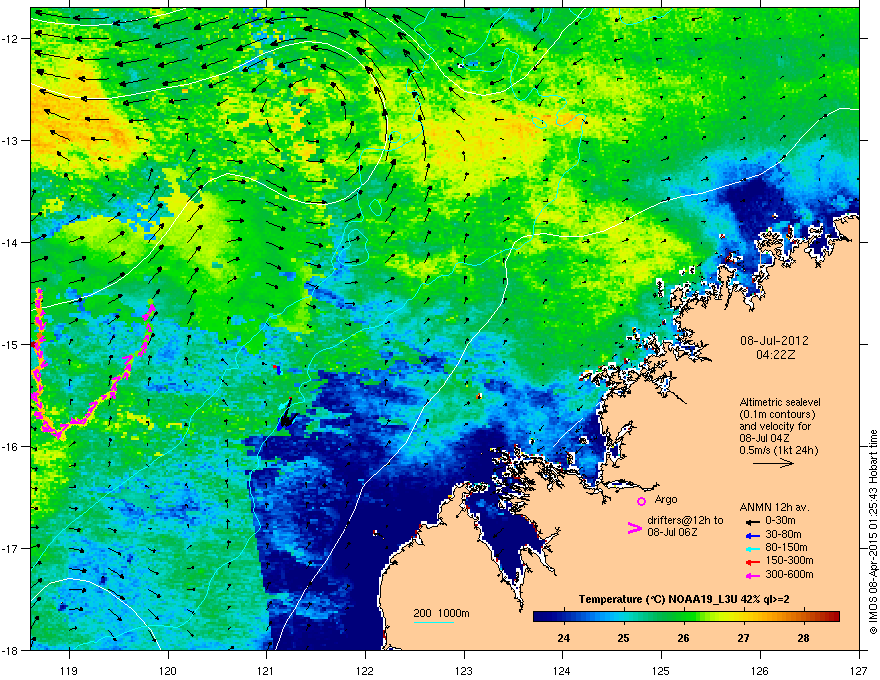Click the '08-Jul 06Z' drifter text
Viewport: 880px width, 680px height.
click(x=672, y=532)
